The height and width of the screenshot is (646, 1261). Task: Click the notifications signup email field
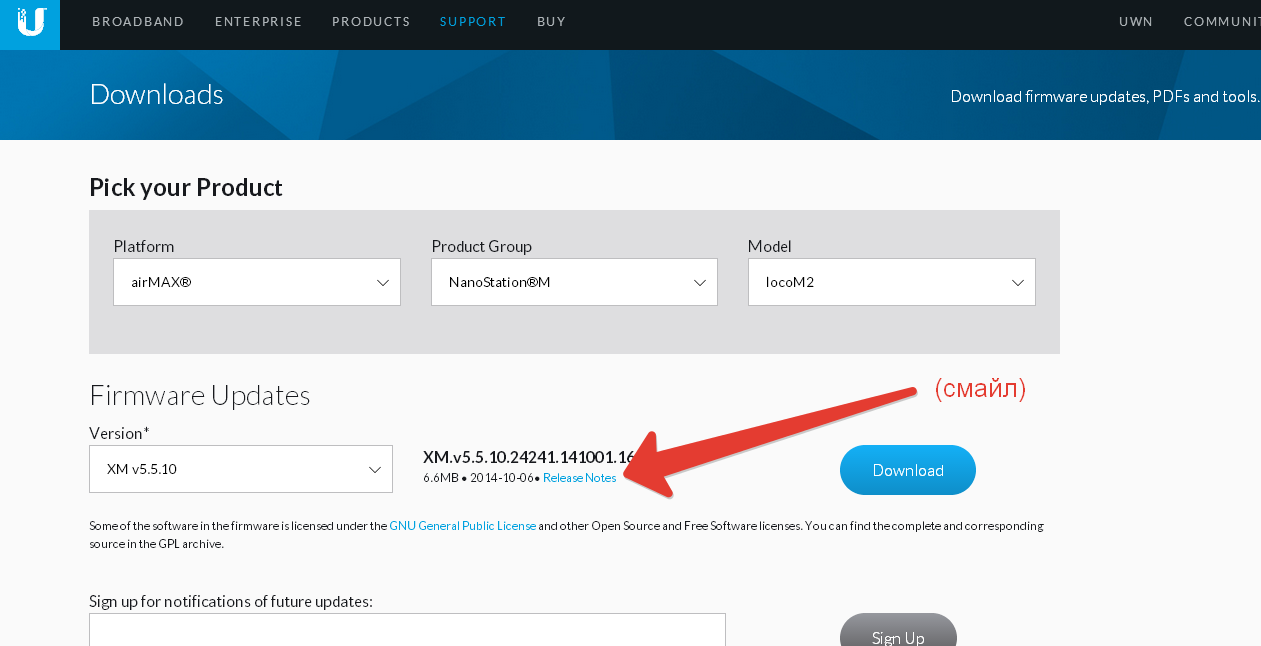tap(407, 630)
